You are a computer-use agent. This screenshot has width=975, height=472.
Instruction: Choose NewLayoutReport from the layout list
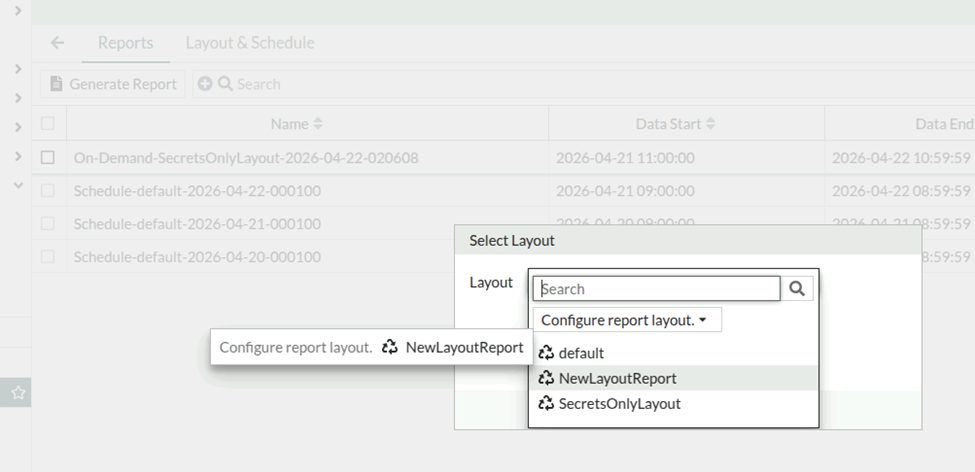pyautogui.click(x=673, y=378)
